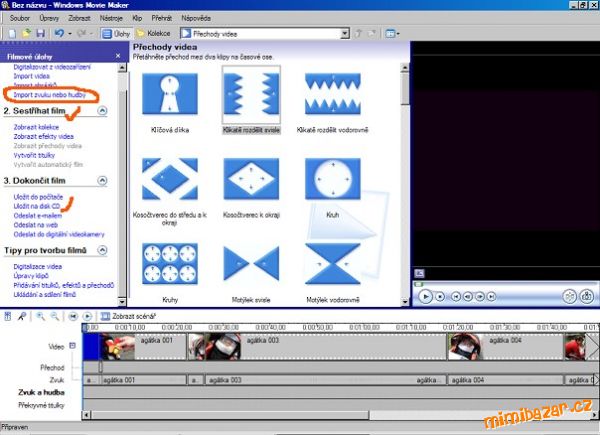Click the Undo arrow in toolbar
The width and height of the screenshot is (600, 435).
58,33
